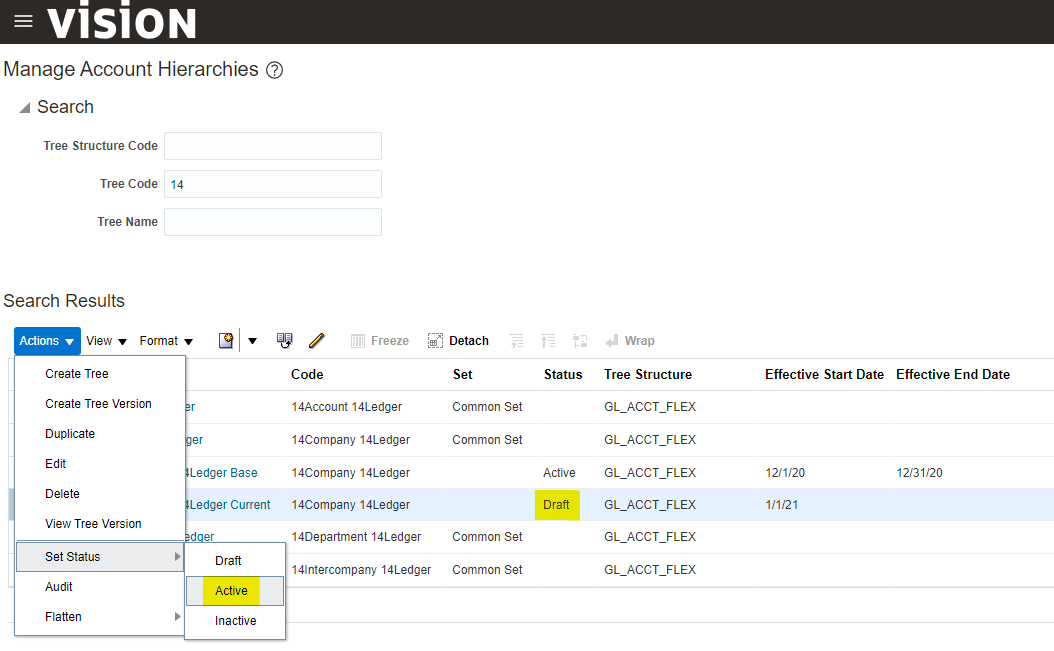Open the hamburger navigation menu
Viewport: 1054px width, 651px height.
click(23, 21)
